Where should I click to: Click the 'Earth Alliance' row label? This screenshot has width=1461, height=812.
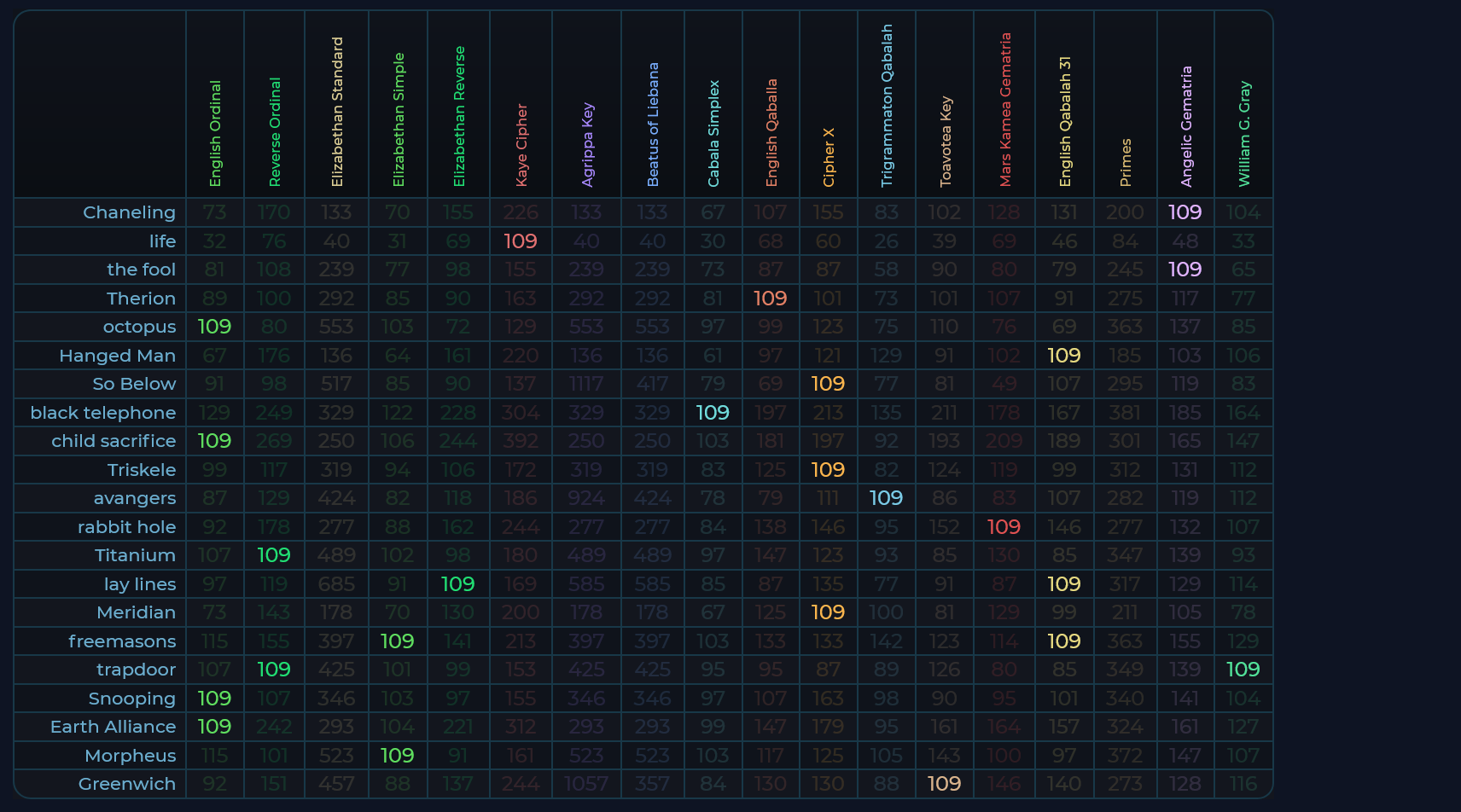[x=113, y=727]
